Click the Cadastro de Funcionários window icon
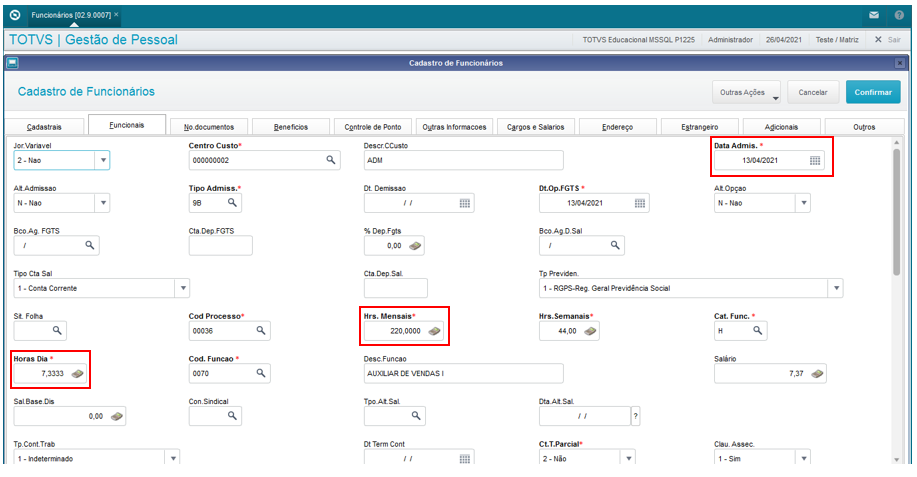The width and height of the screenshot is (917, 477). click(x=12, y=63)
